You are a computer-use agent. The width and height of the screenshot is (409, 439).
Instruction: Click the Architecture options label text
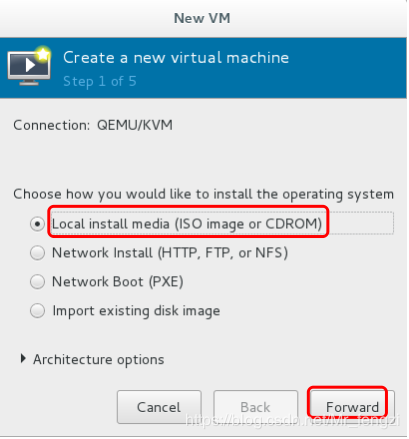(x=99, y=360)
